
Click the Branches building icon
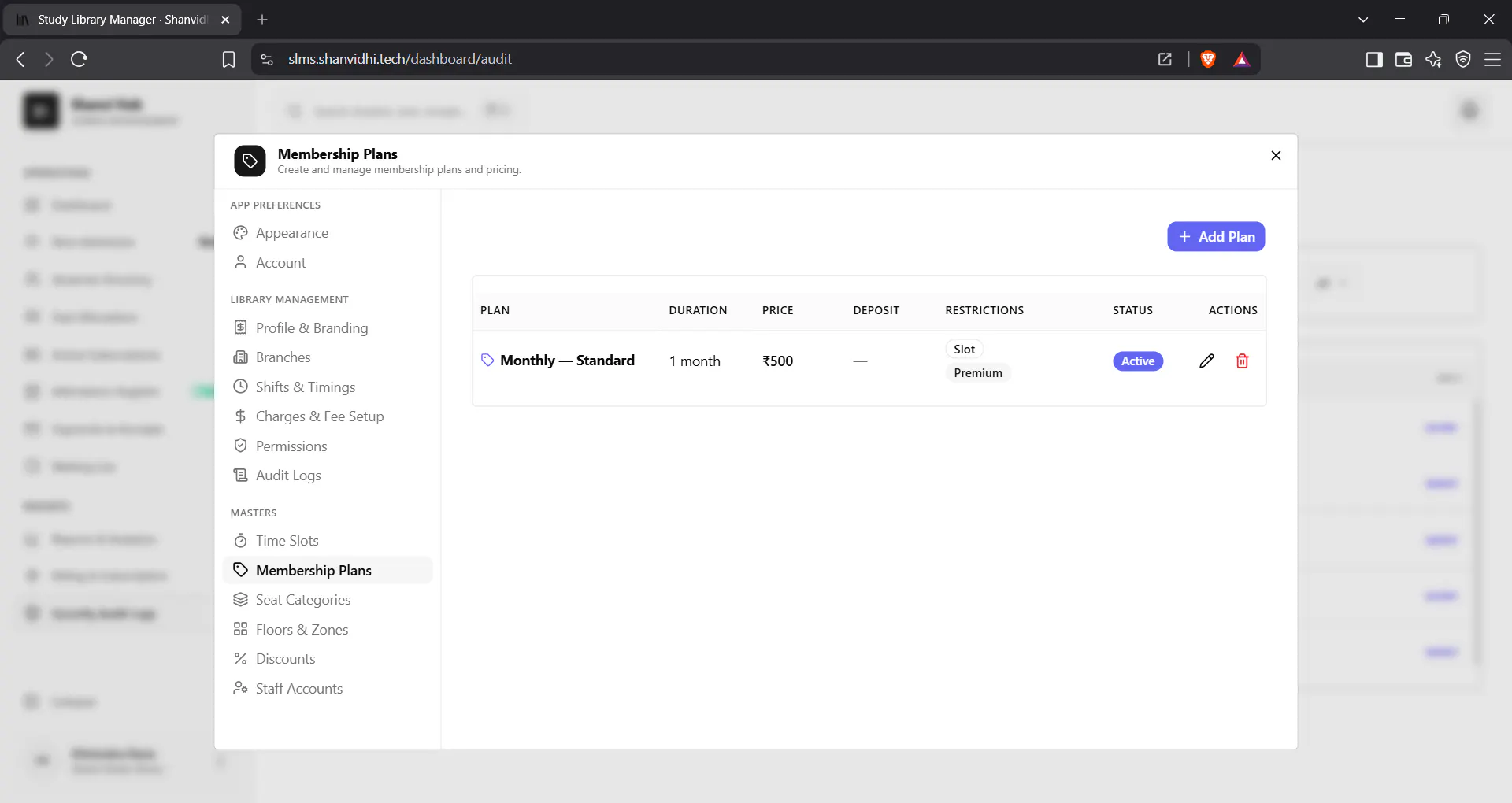(x=240, y=357)
